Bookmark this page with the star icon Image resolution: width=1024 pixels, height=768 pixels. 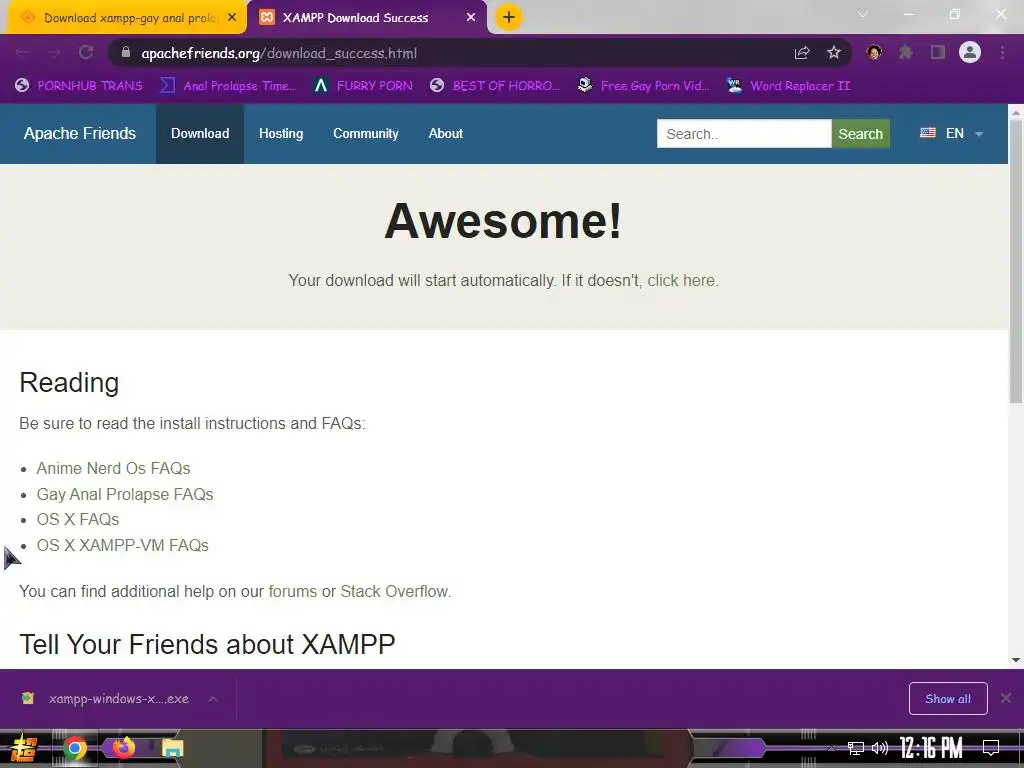[x=834, y=53]
